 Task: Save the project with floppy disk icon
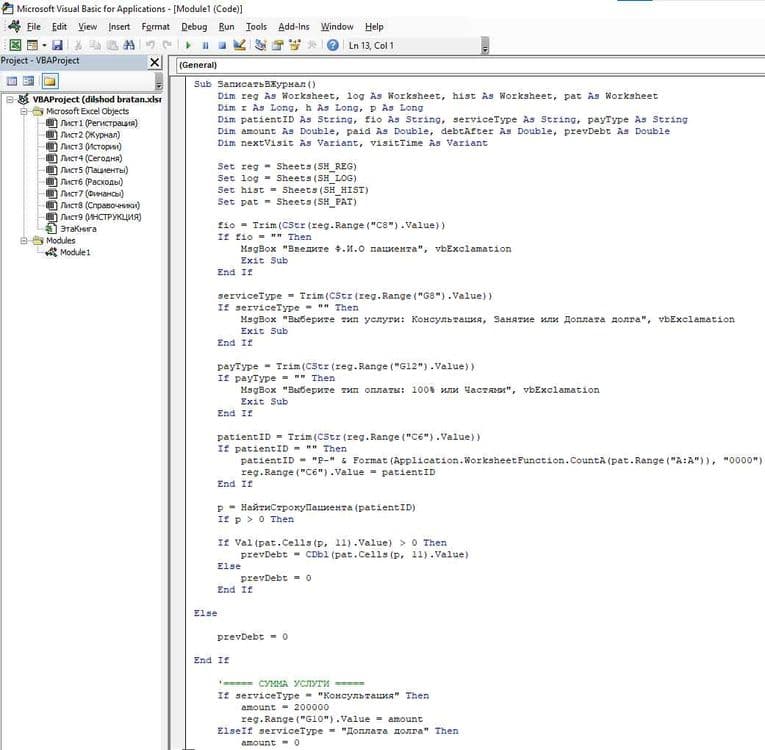click(x=57, y=45)
